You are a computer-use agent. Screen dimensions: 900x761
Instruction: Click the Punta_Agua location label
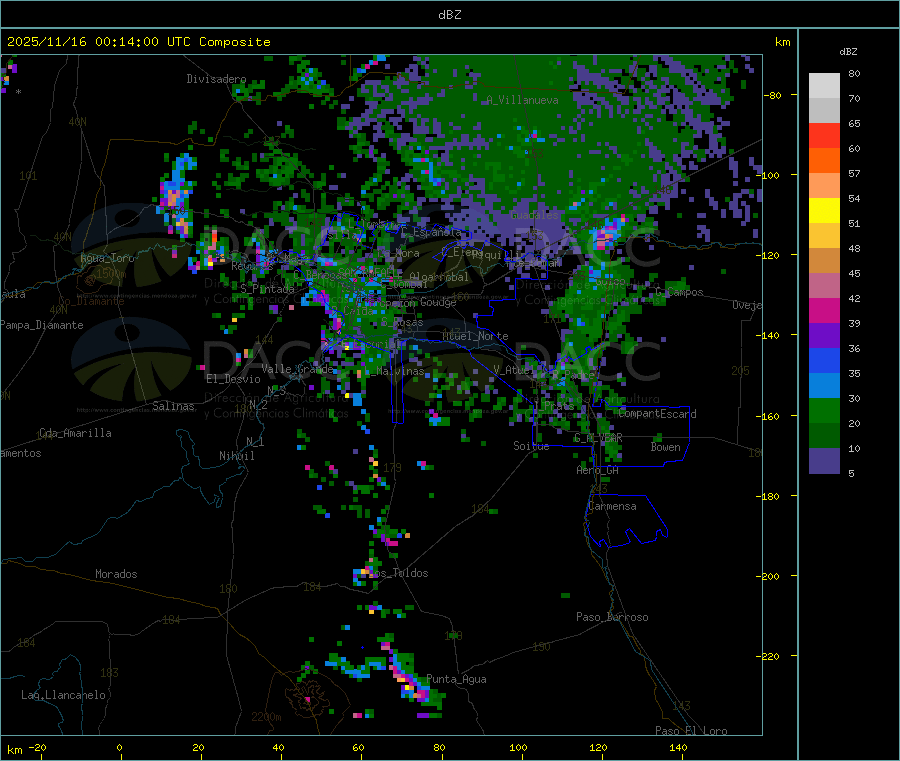click(456, 680)
